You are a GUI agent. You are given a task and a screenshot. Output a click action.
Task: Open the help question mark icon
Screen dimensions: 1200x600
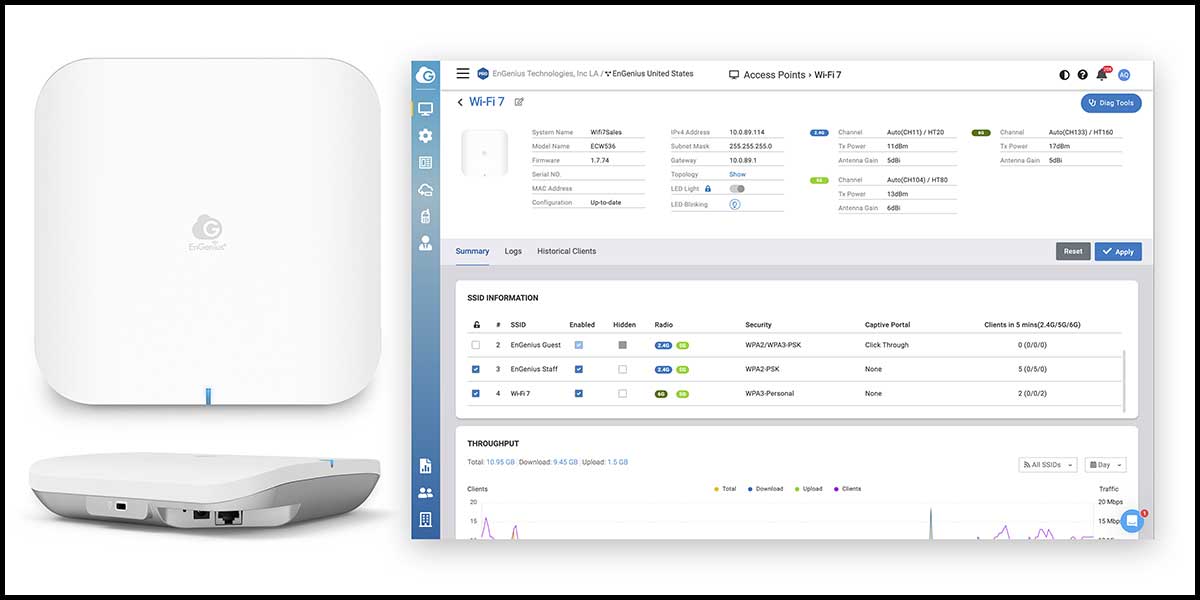click(x=1082, y=75)
